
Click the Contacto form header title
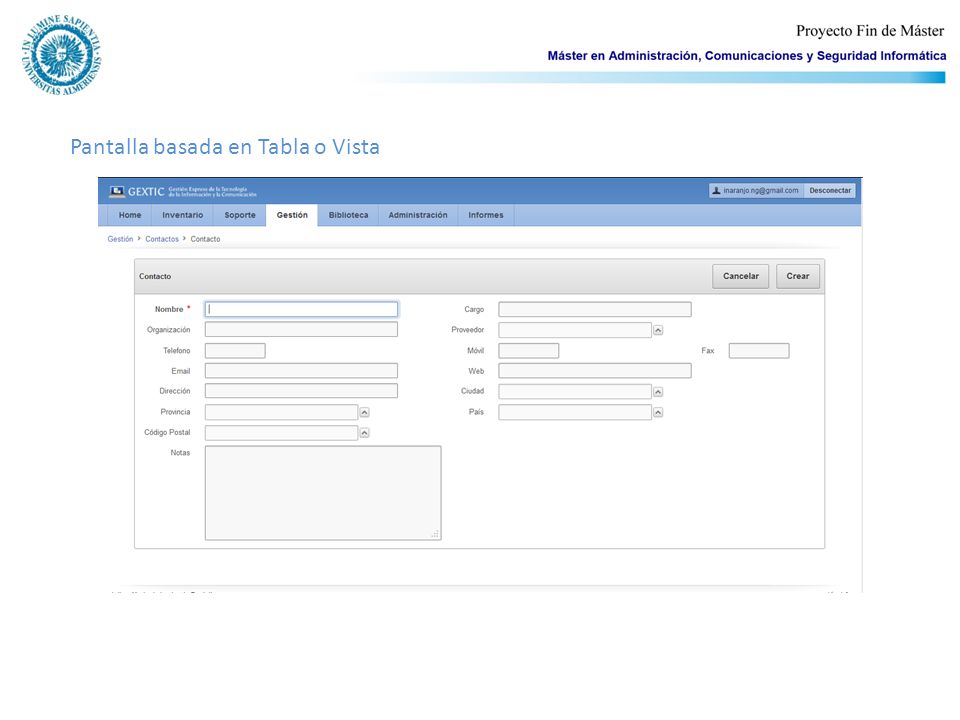coord(155,276)
